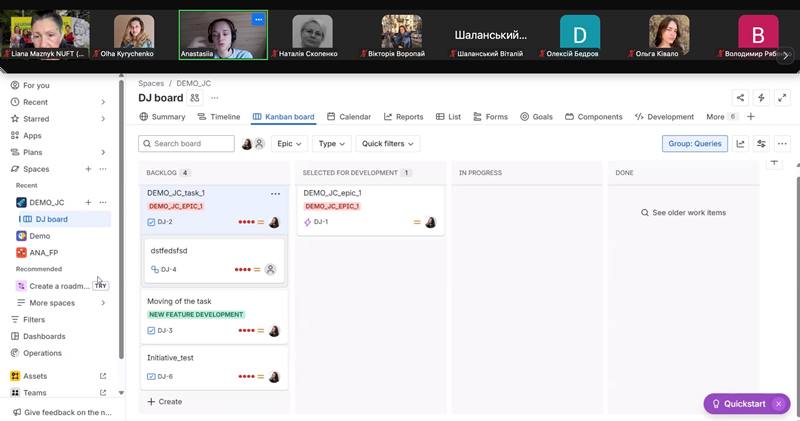Open the Quick filters dropdown
The image size is (800, 421).
(388, 144)
